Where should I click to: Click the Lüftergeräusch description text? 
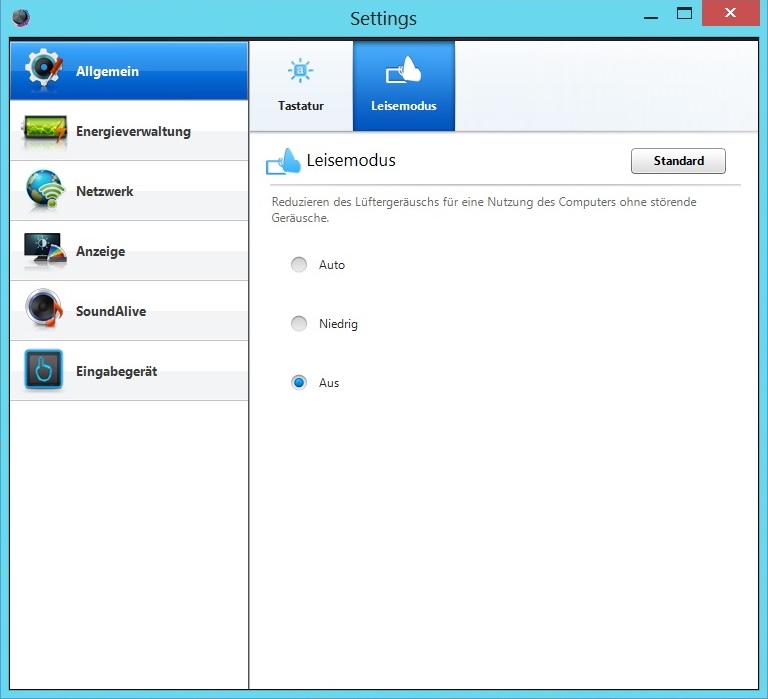point(484,210)
